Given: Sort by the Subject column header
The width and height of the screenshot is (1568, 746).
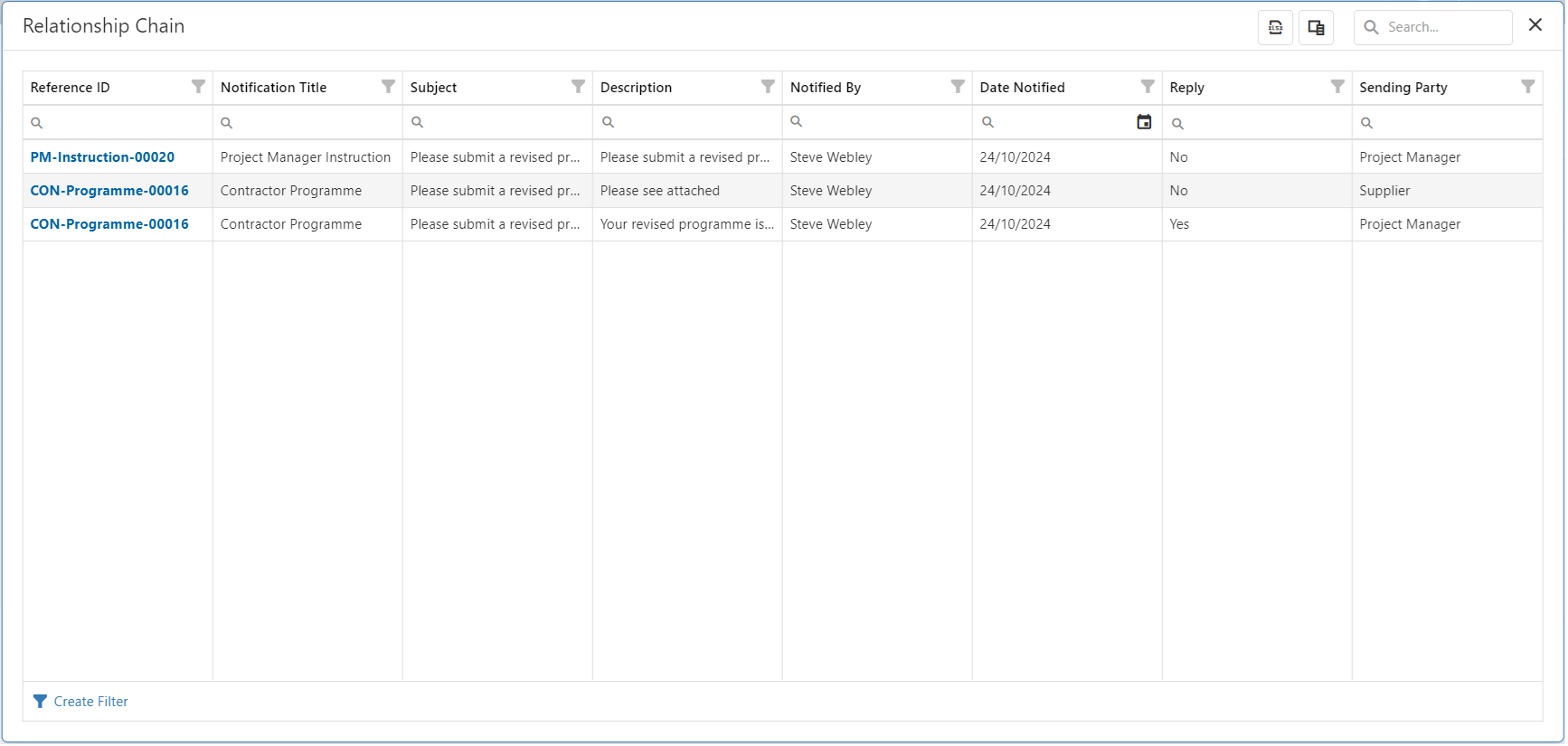Looking at the screenshot, I should tap(433, 88).
